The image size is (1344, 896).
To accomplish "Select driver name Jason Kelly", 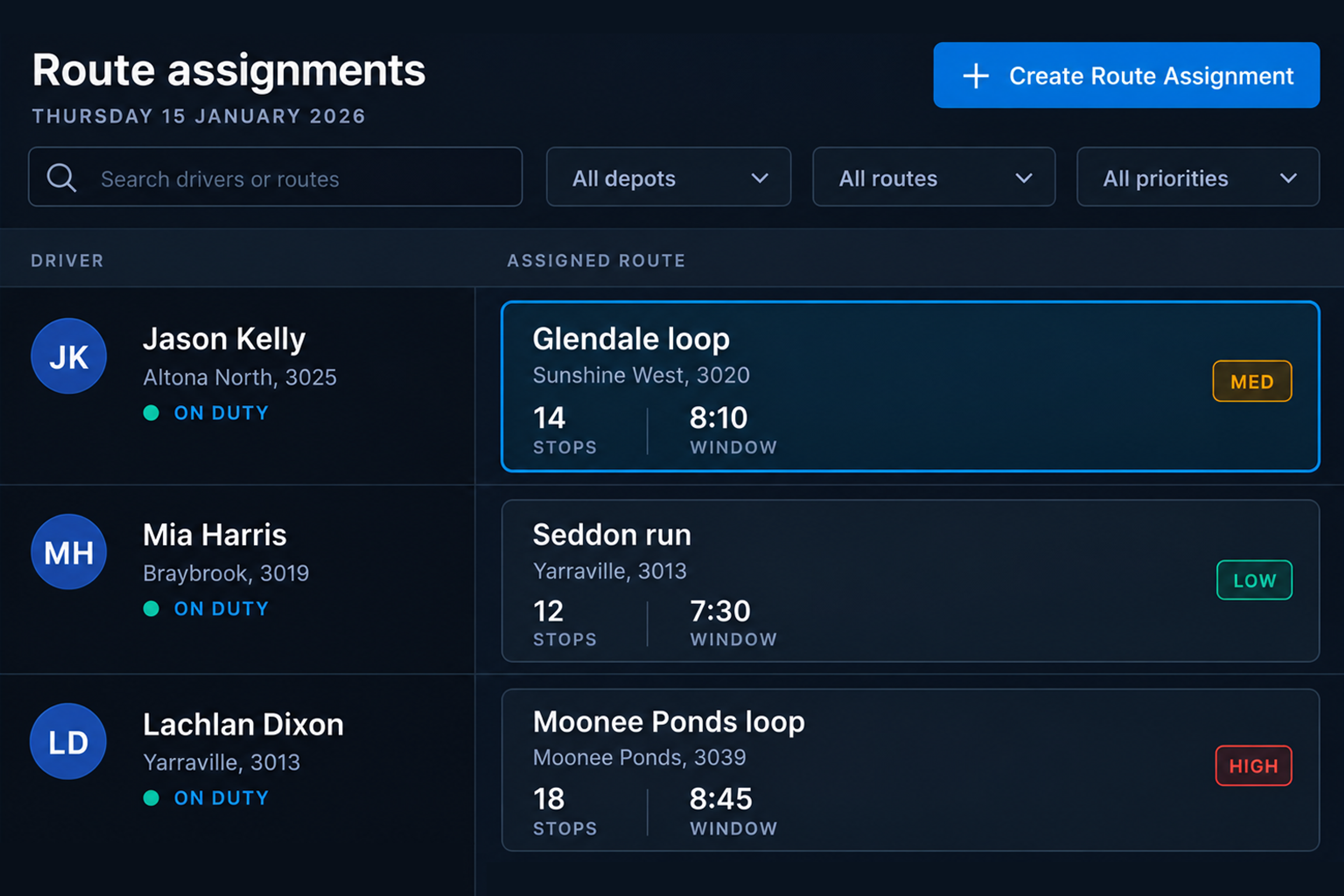I will click(224, 339).
